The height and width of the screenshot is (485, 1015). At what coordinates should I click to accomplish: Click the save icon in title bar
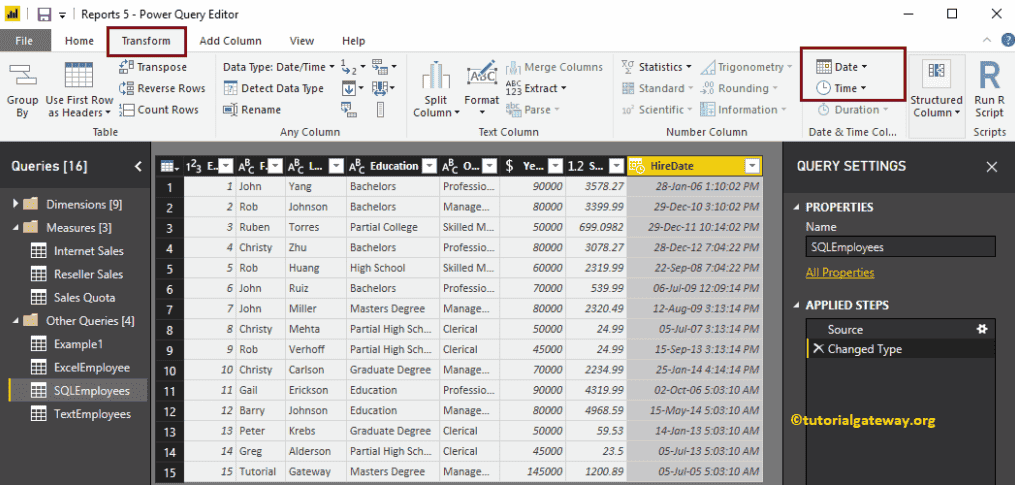click(x=44, y=14)
